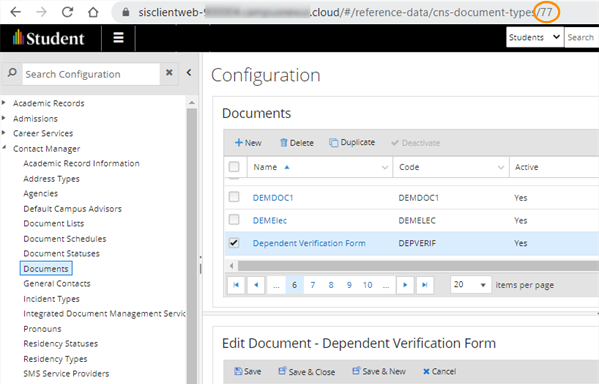Select Agencies in tree
Viewport: 599px width, 384px height.
(x=40, y=193)
